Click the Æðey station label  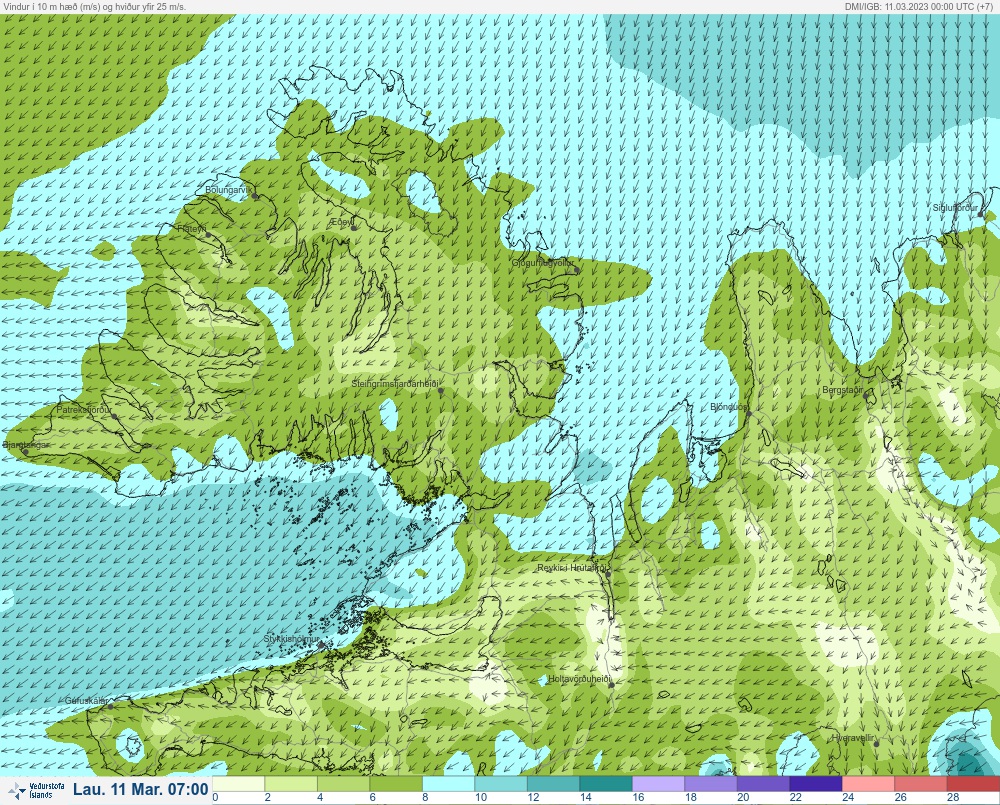(341, 221)
